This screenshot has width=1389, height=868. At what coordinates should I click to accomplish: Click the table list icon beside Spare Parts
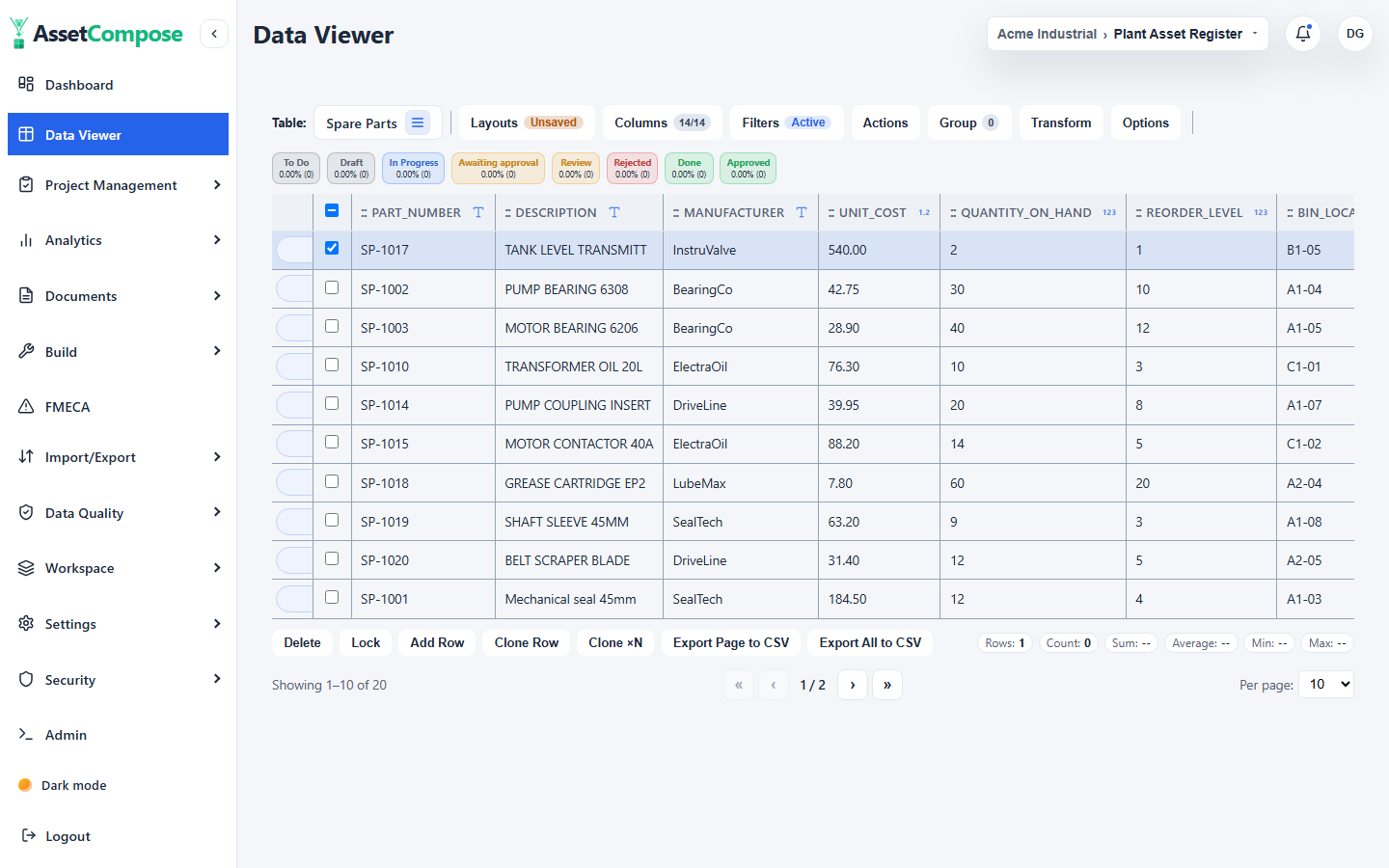tap(418, 122)
